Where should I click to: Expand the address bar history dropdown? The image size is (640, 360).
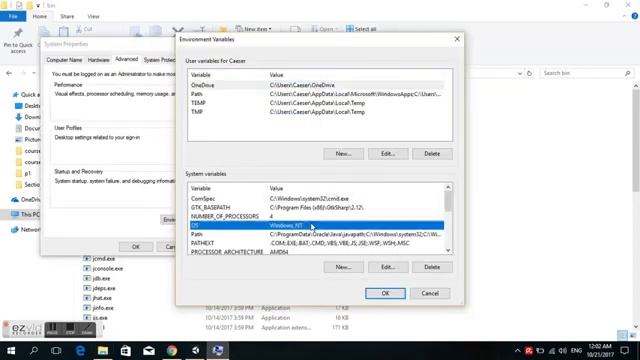[520, 73]
